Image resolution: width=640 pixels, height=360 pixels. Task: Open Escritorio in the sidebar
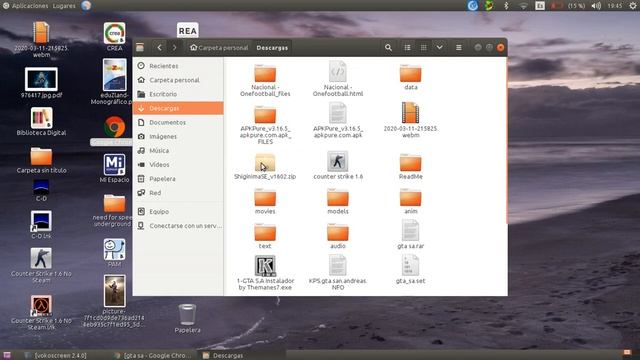pyautogui.click(x=178, y=94)
